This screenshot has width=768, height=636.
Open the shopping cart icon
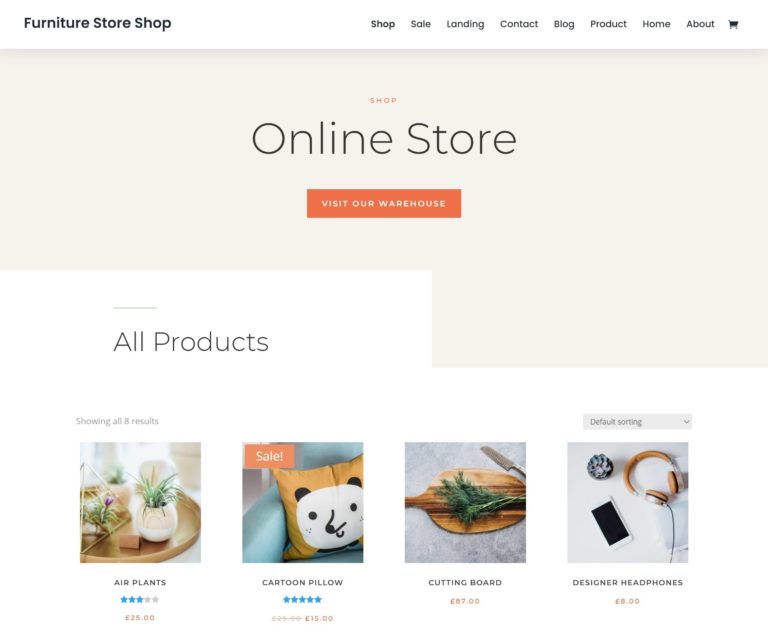coord(733,24)
